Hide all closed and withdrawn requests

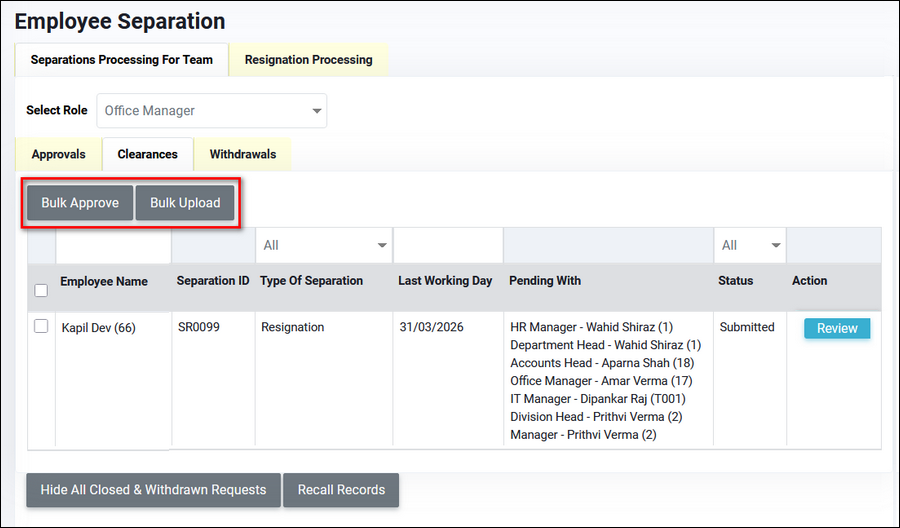point(153,490)
